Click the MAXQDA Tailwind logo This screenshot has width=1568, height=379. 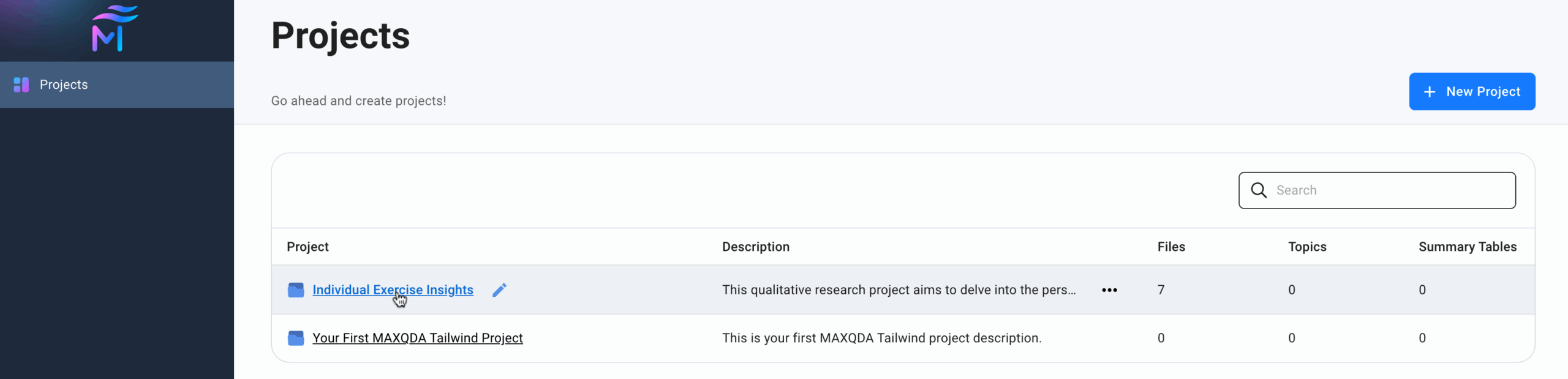coord(115,29)
